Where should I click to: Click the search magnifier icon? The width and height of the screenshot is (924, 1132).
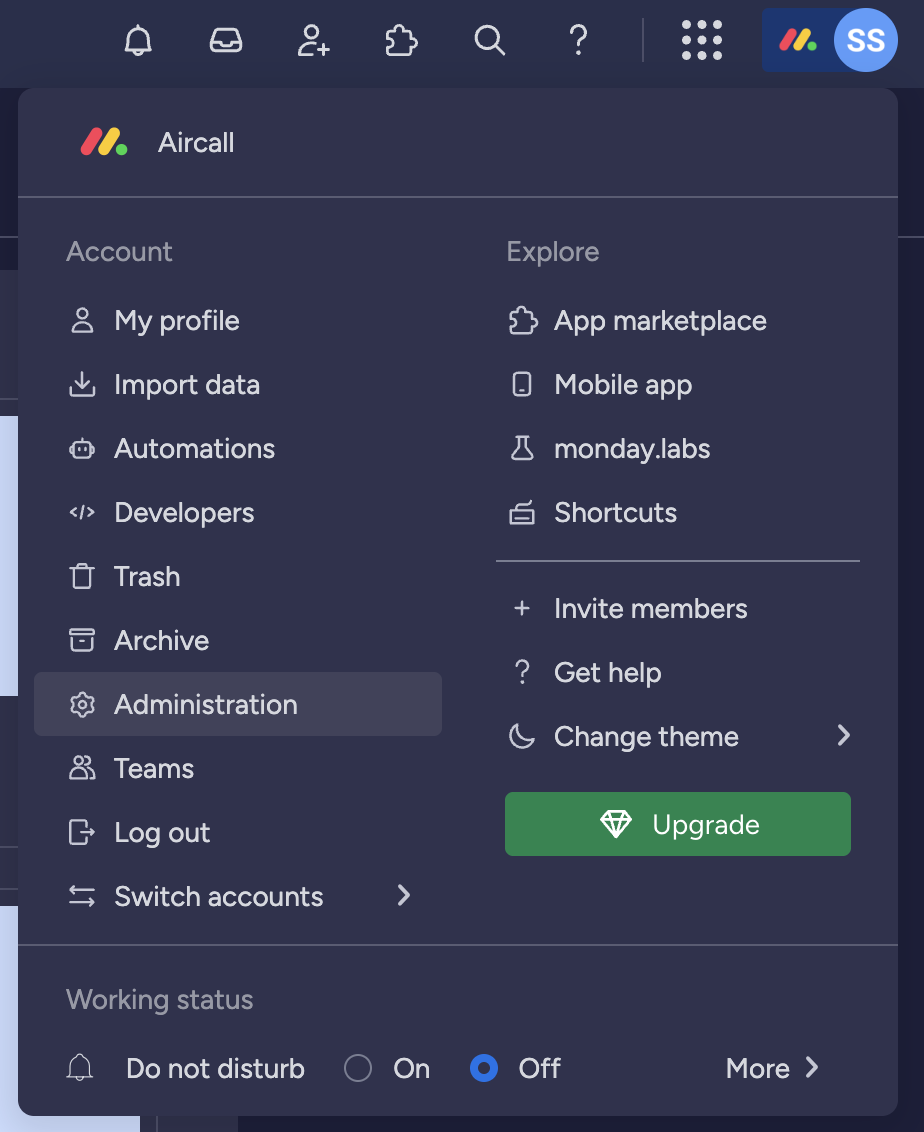489,40
